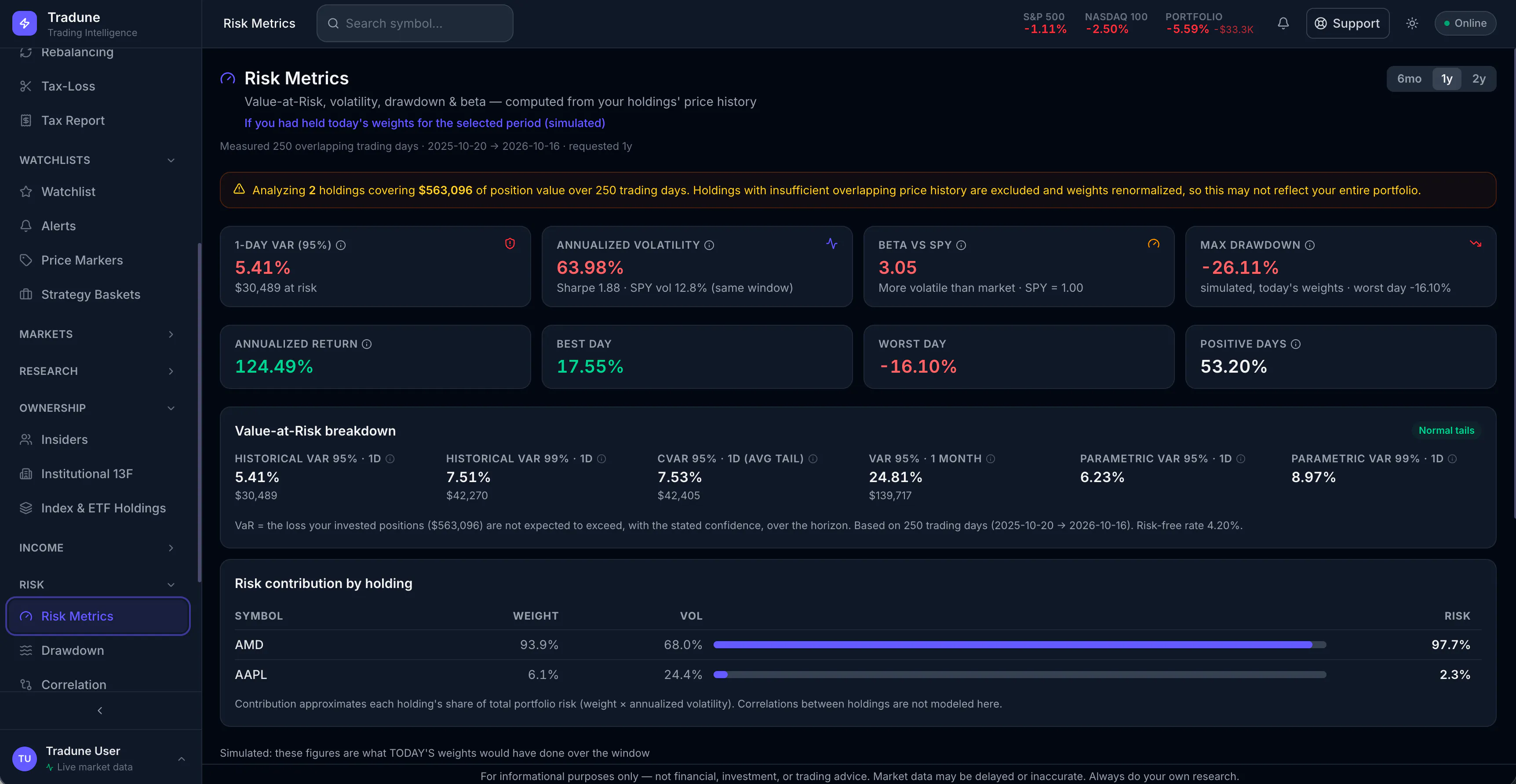Click info icon beside Annualized Return
The height and width of the screenshot is (784, 1516).
pyautogui.click(x=367, y=344)
